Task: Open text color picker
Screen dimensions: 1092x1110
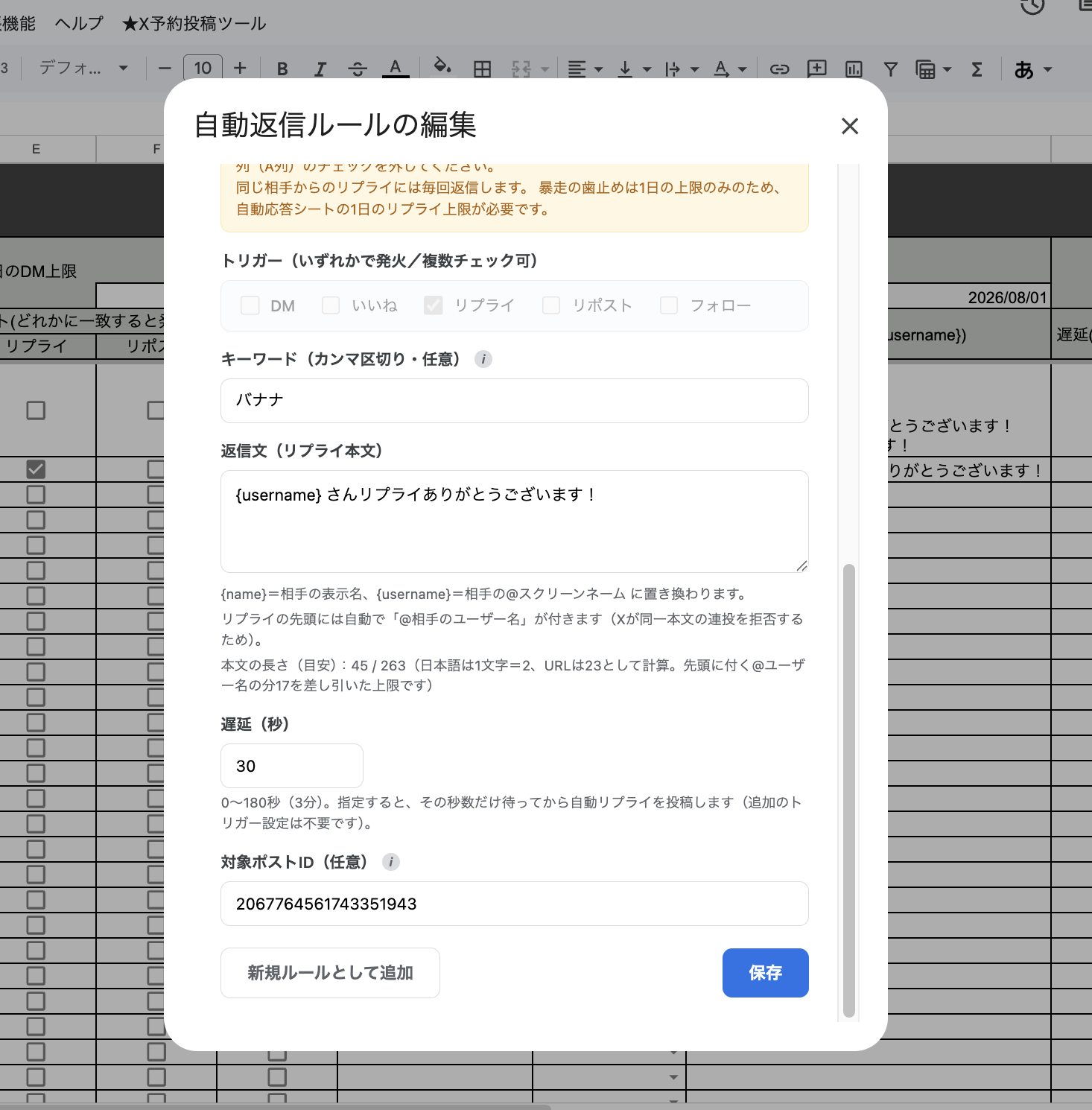Action: point(396,69)
